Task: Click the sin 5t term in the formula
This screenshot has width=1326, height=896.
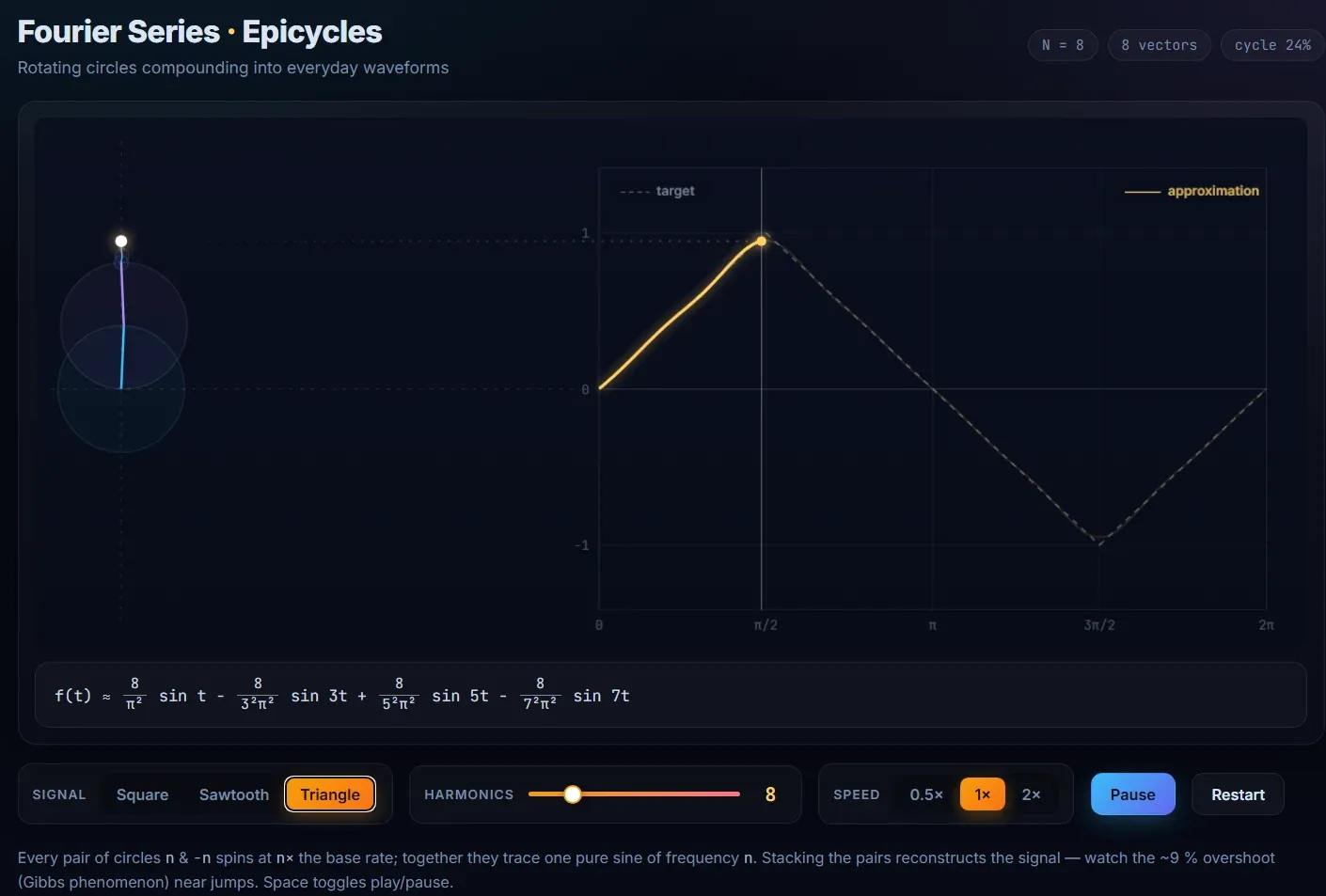Action: click(x=460, y=696)
